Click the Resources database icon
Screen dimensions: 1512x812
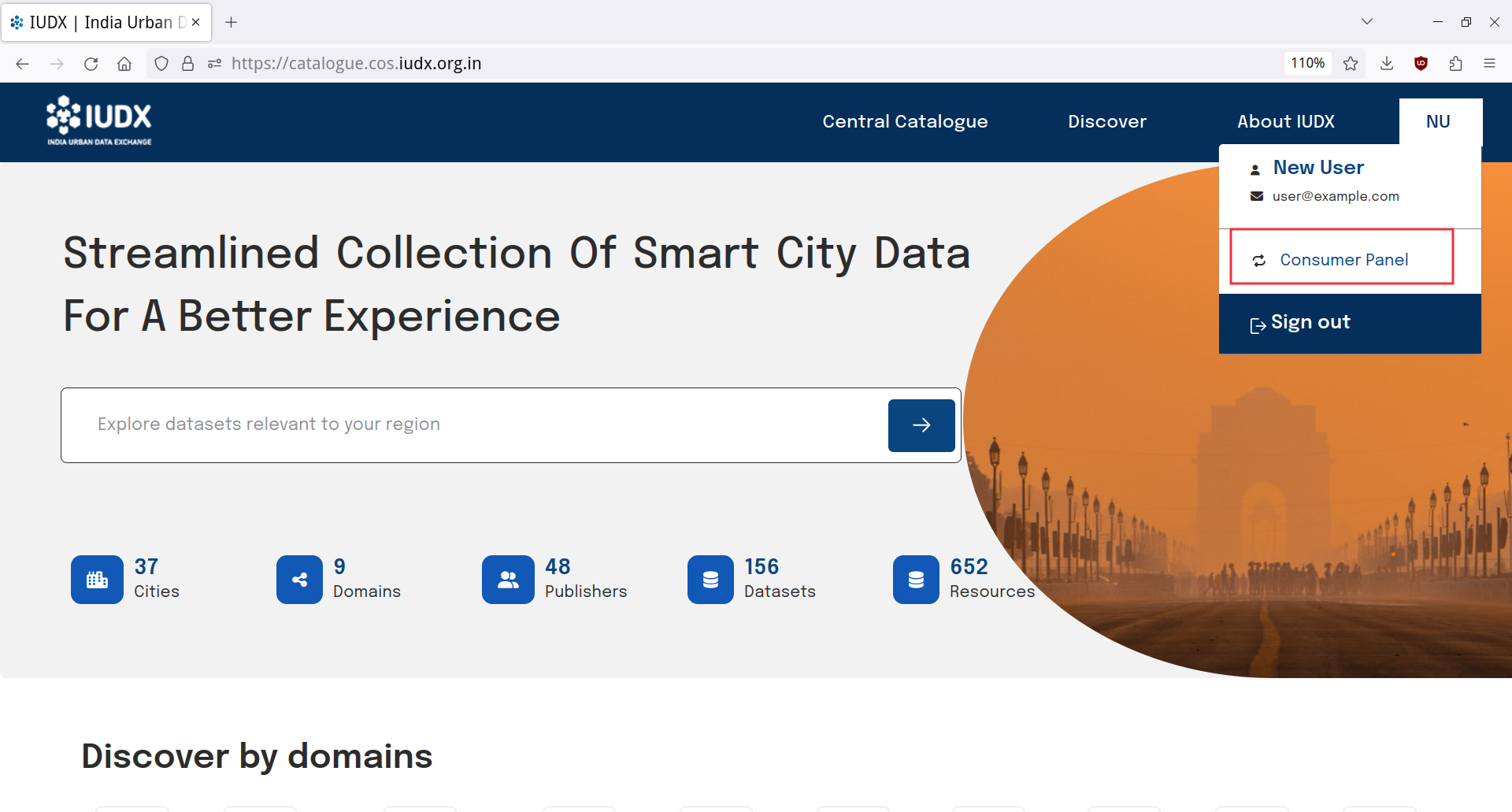click(916, 580)
